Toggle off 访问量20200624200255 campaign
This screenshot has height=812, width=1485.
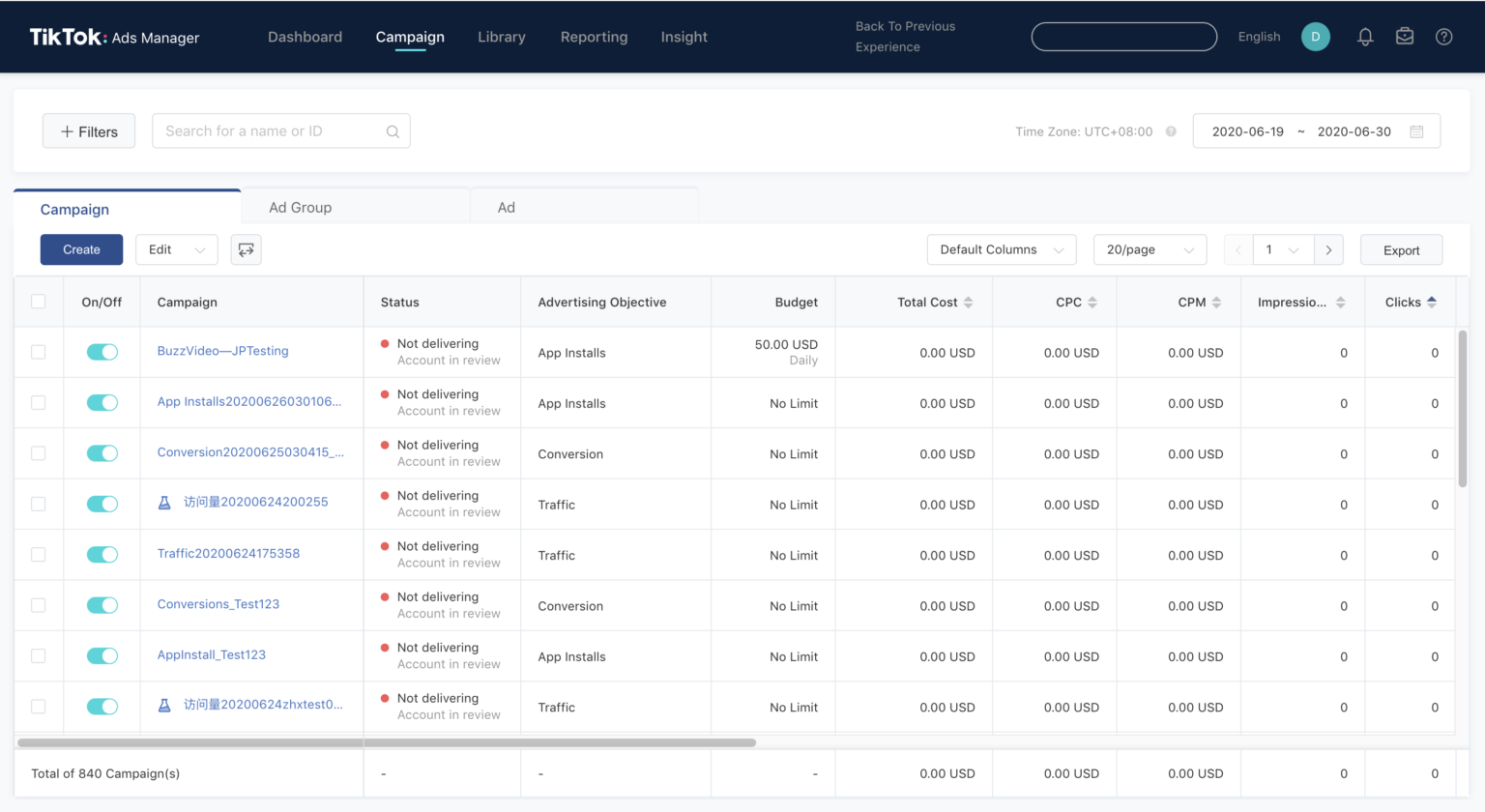point(102,504)
